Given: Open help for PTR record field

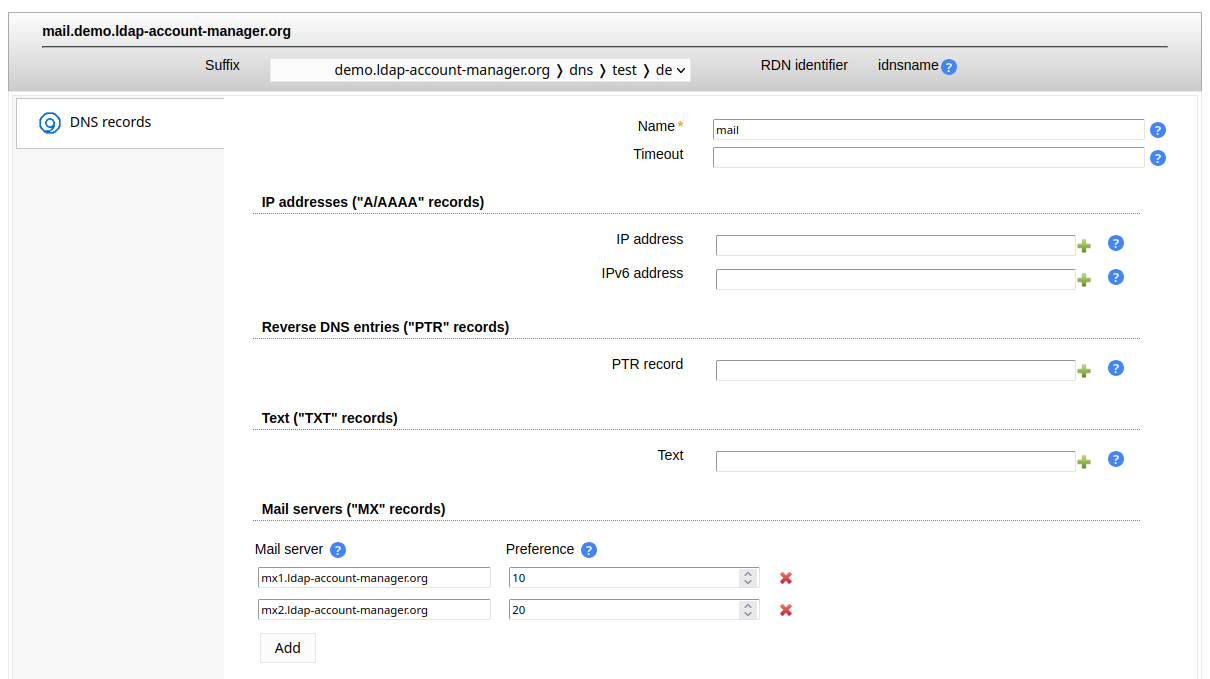Looking at the screenshot, I should [1116, 368].
